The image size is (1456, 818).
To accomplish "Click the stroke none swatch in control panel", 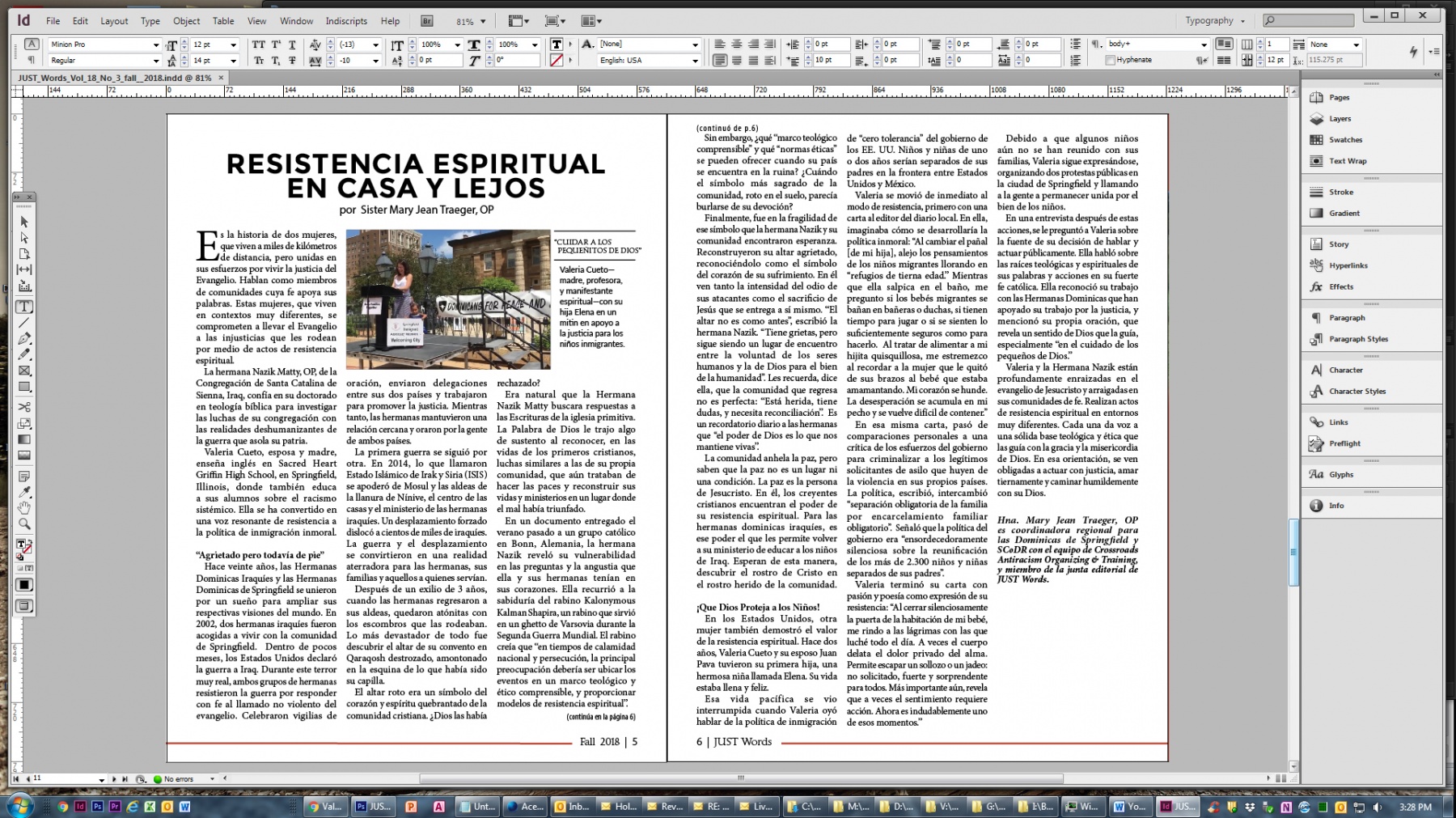I will [x=557, y=61].
